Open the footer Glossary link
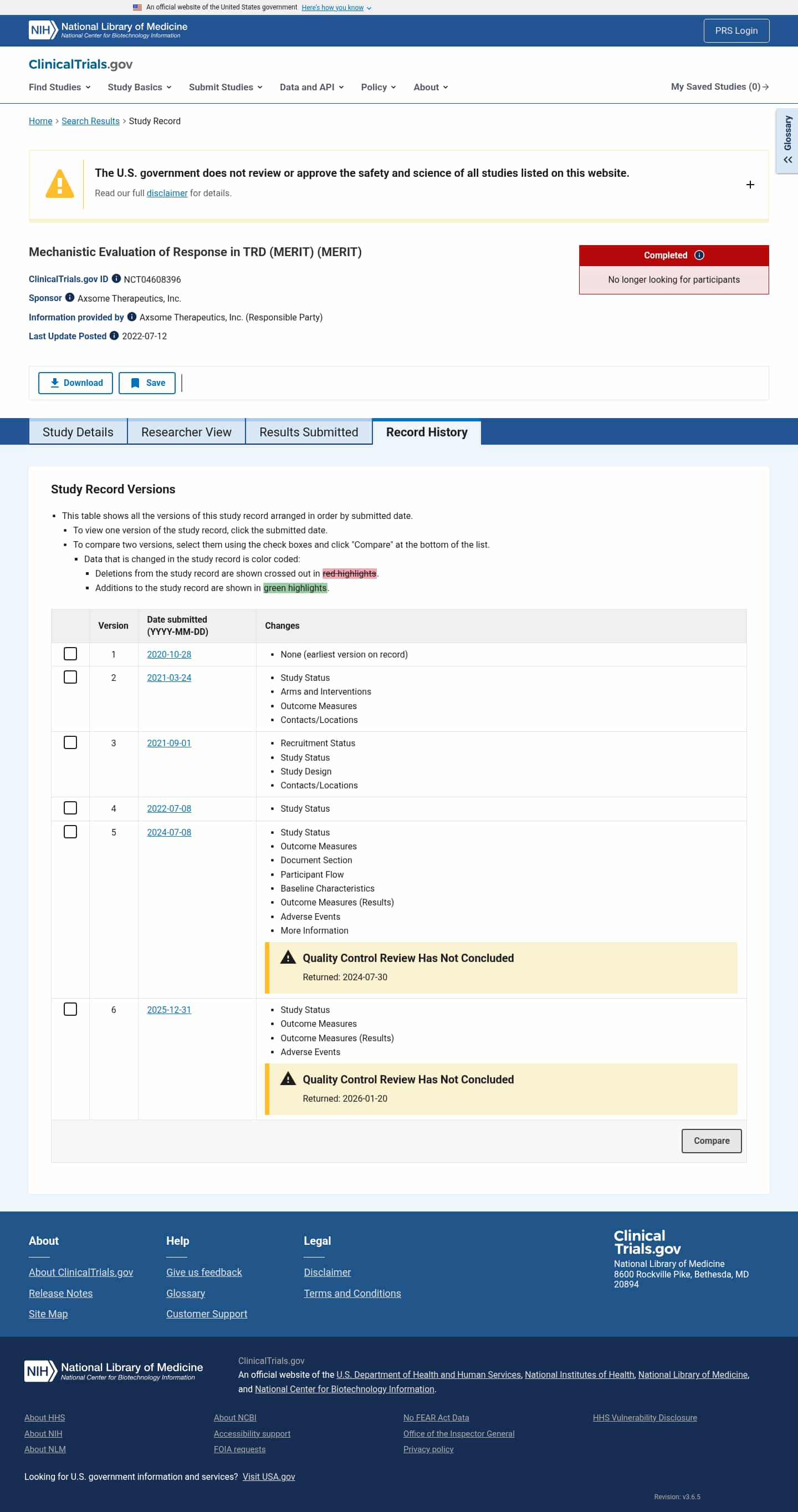Image resolution: width=798 pixels, height=1512 pixels. click(x=186, y=1293)
